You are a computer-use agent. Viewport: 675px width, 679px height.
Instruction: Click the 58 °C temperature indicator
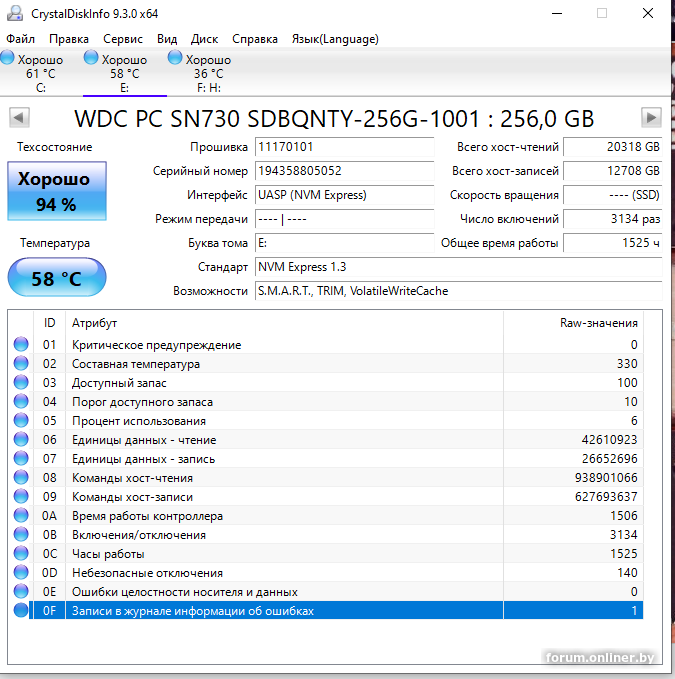[x=56, y=278]
